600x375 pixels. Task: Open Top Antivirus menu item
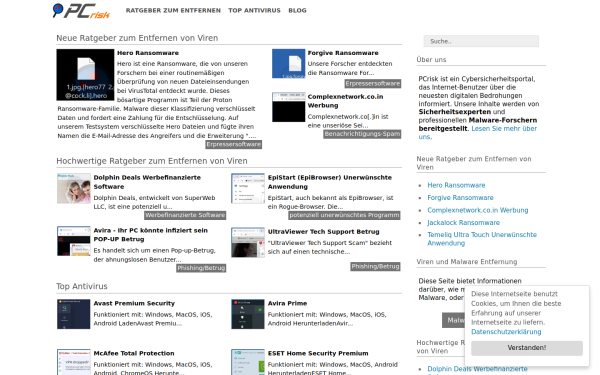[x=254, y=11]
